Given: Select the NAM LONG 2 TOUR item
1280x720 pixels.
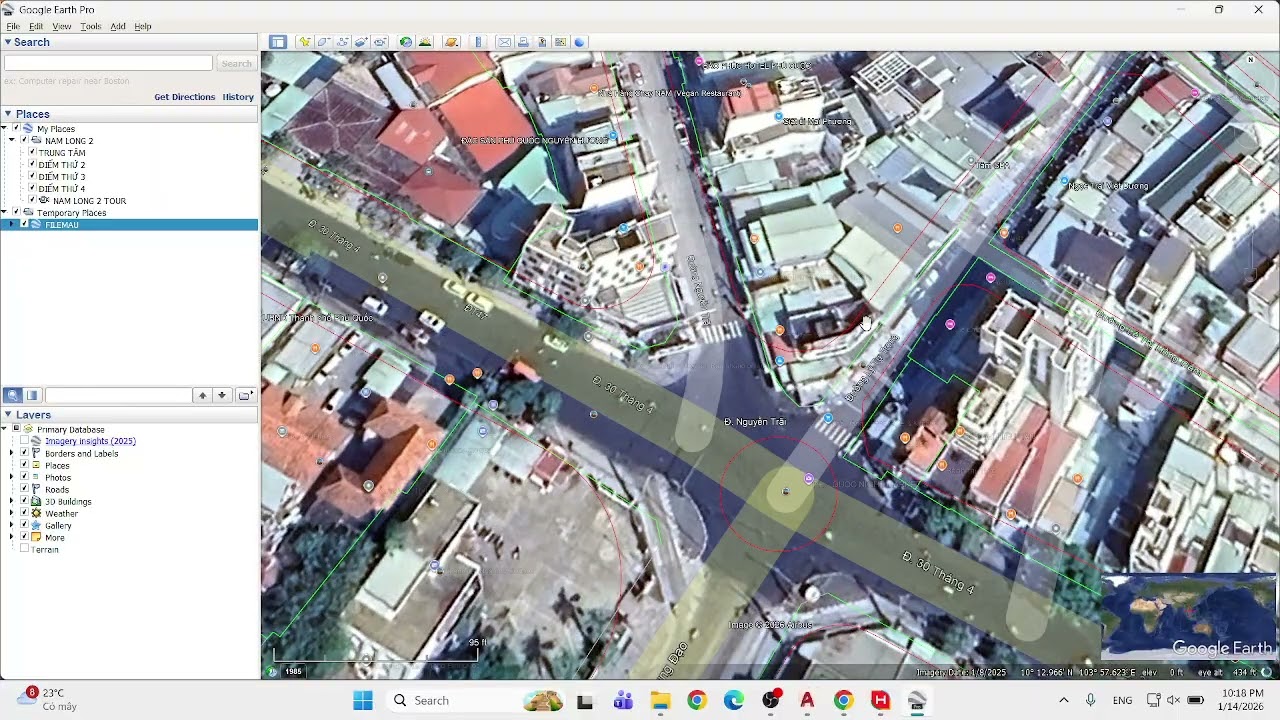Looking at the screenshot, I should (89, 201).
